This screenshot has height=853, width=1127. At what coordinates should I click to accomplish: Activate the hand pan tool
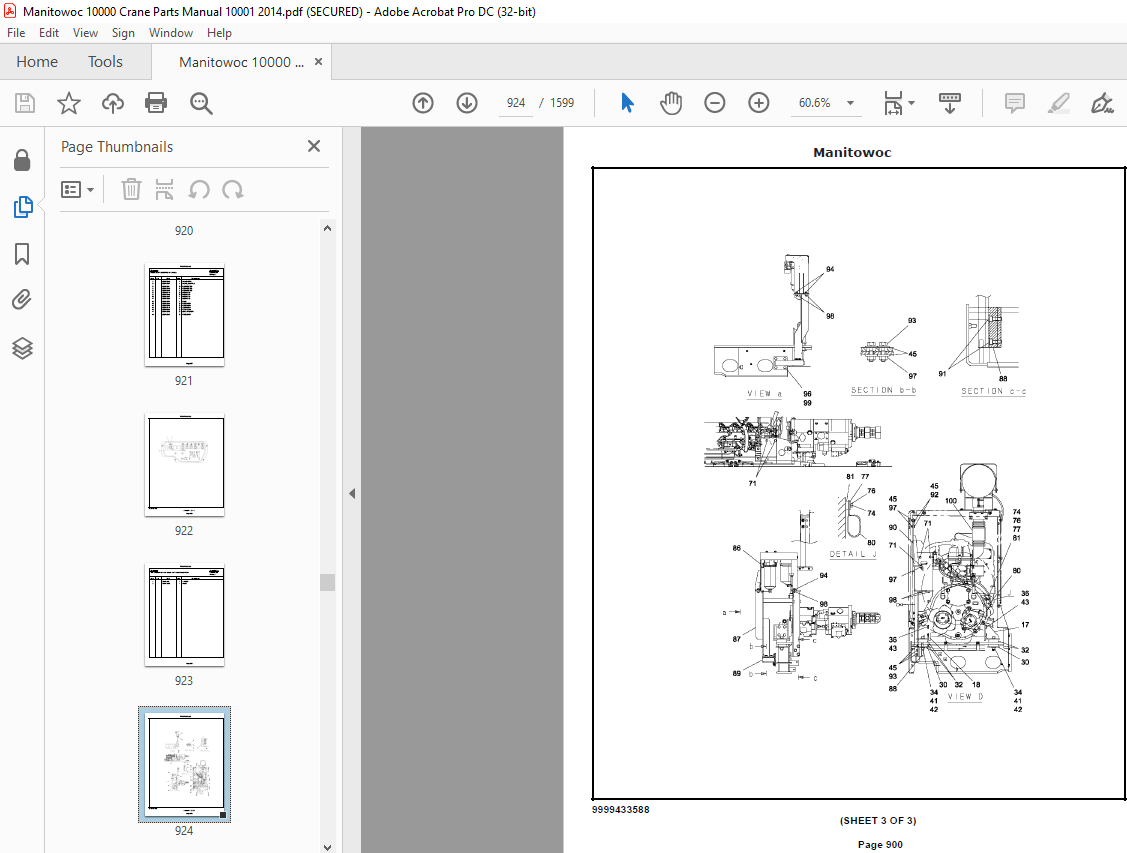[671, 103]
